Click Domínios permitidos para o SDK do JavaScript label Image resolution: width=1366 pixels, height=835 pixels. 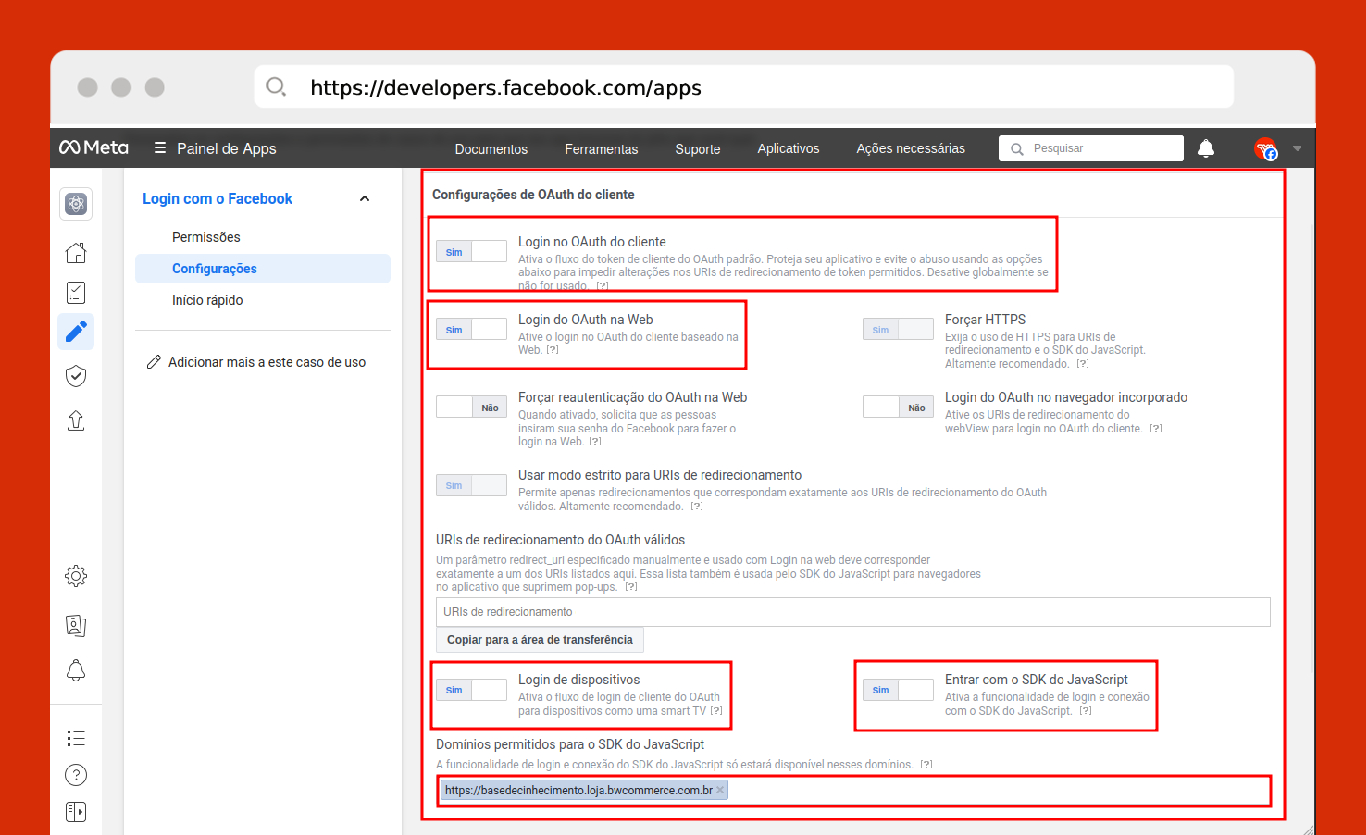(x=570, y=745)
